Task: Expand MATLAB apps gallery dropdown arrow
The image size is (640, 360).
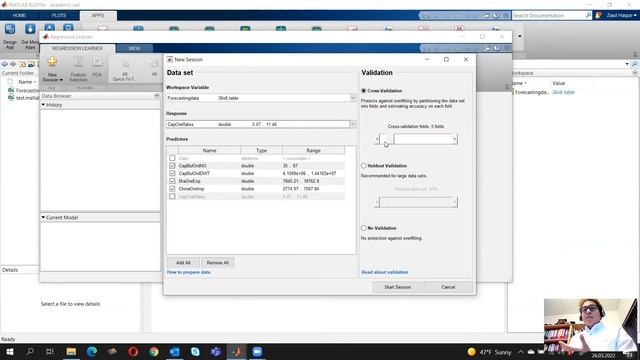Action: point(520,36)
